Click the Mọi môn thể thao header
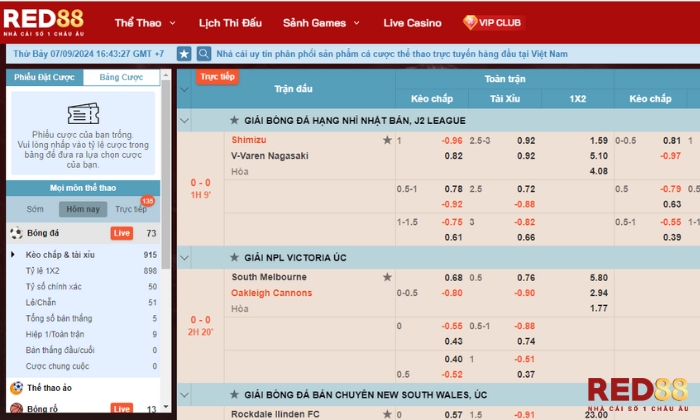700x420 pixels. pyautogui.click(x=83, y=188)
